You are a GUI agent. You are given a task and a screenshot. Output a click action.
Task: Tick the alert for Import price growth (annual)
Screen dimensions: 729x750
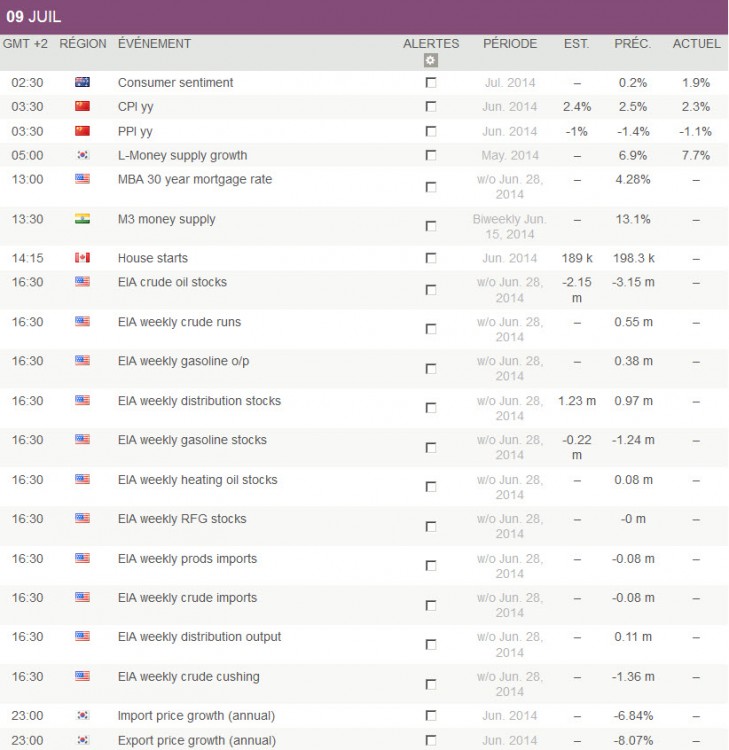point(431,716)
